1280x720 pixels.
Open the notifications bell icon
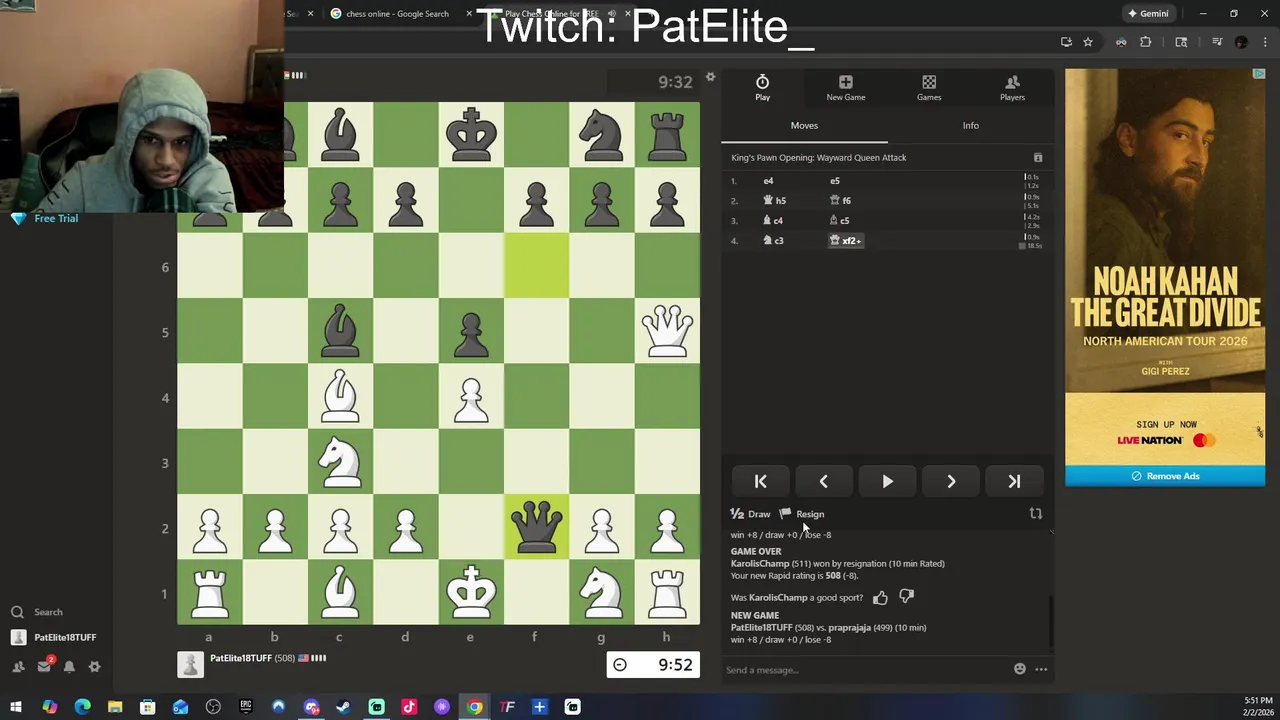coord(69,666)
